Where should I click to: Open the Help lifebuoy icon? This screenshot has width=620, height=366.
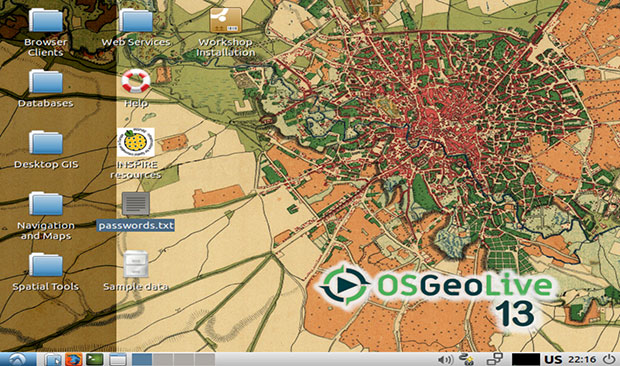click(136, 82)
